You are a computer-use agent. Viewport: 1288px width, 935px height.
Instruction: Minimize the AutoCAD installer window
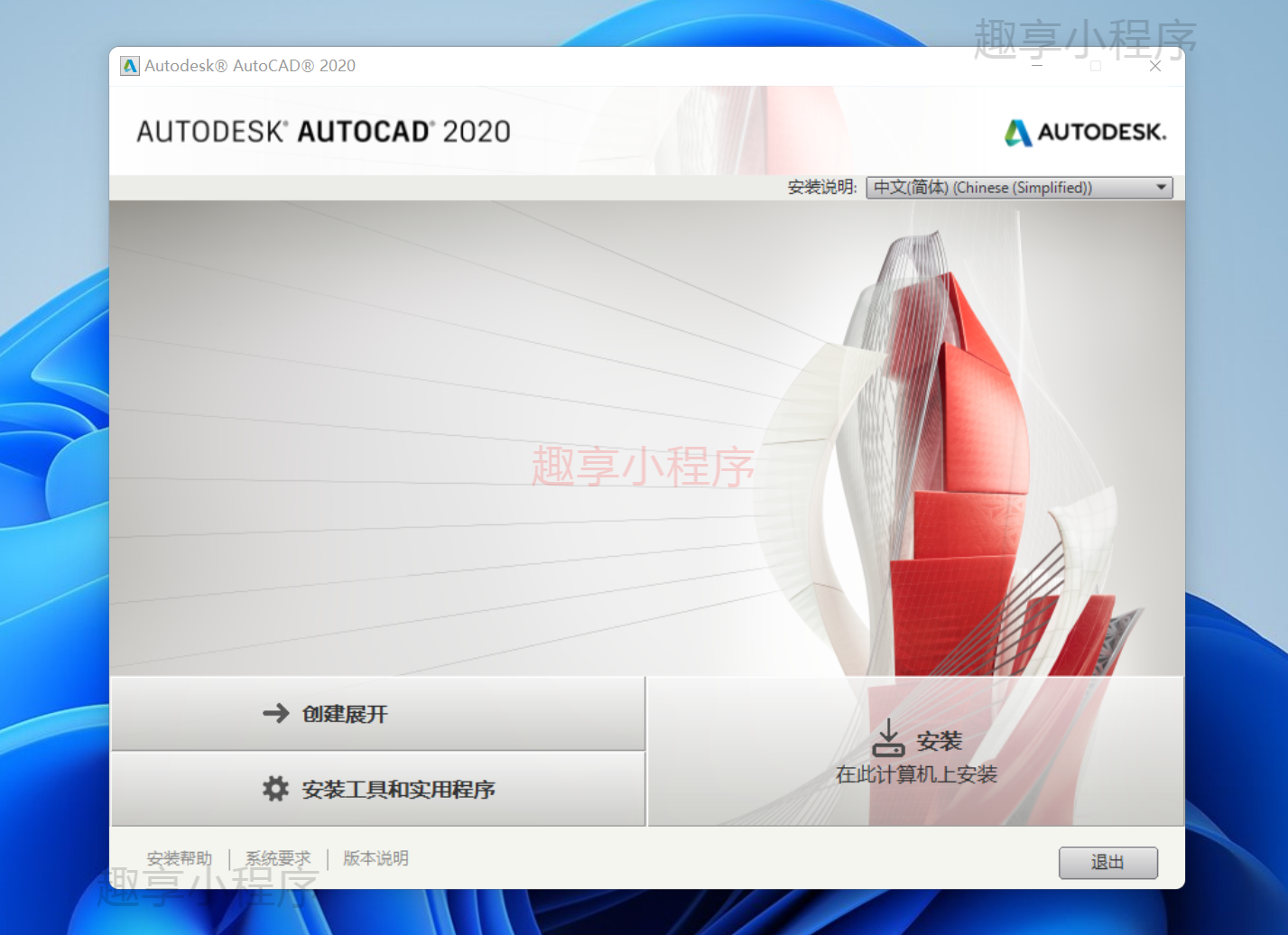coord(1037,66)
